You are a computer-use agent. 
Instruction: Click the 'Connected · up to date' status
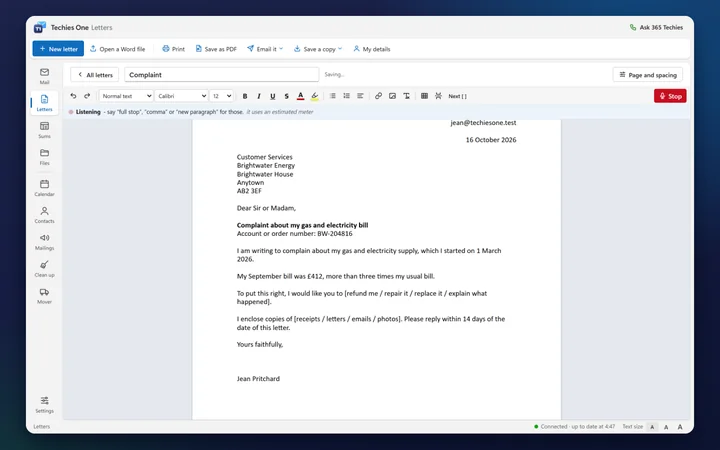[x=574, y=427]
